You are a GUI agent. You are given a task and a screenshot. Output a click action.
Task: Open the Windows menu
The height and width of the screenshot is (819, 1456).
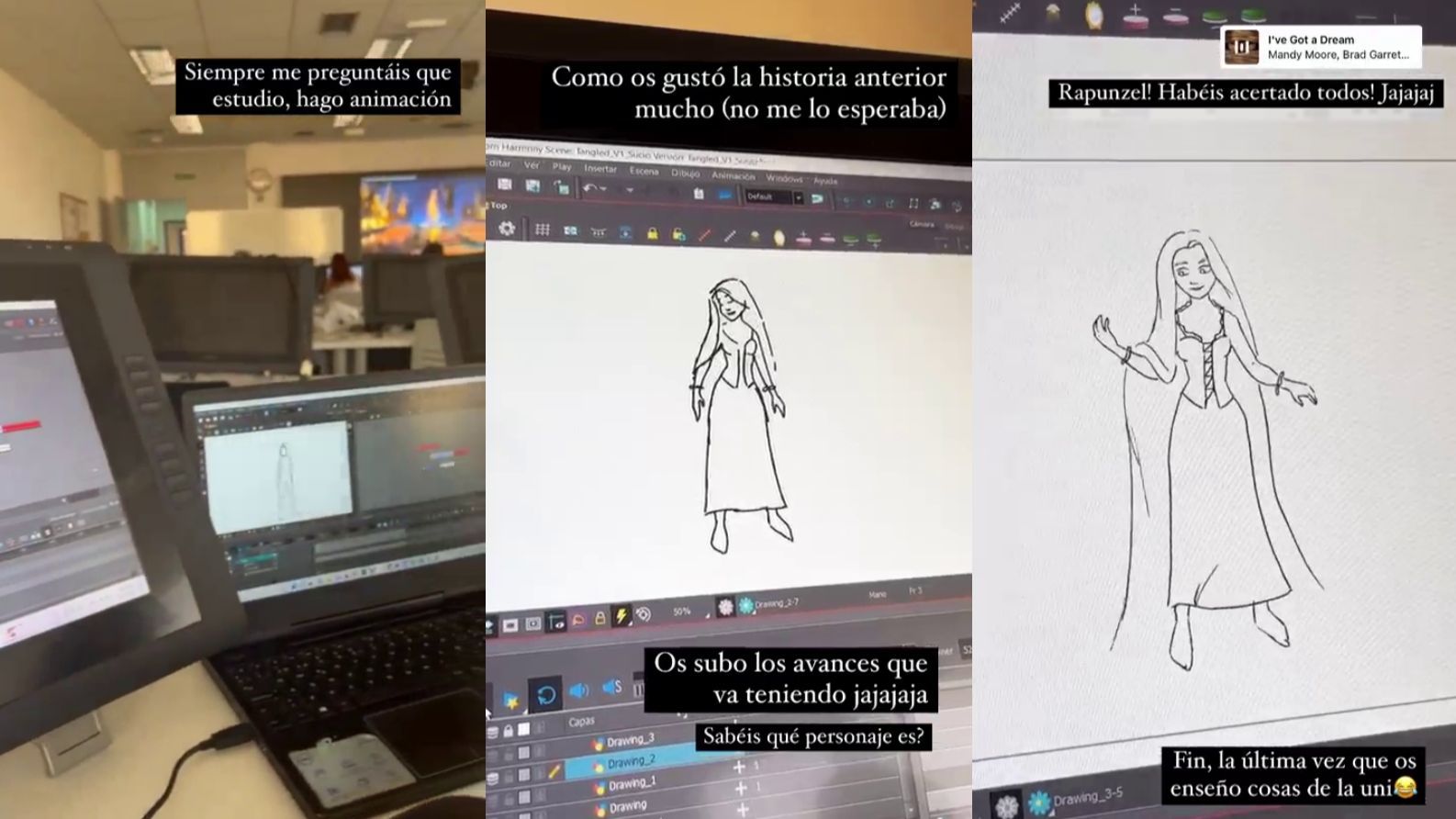coord(784,178)
